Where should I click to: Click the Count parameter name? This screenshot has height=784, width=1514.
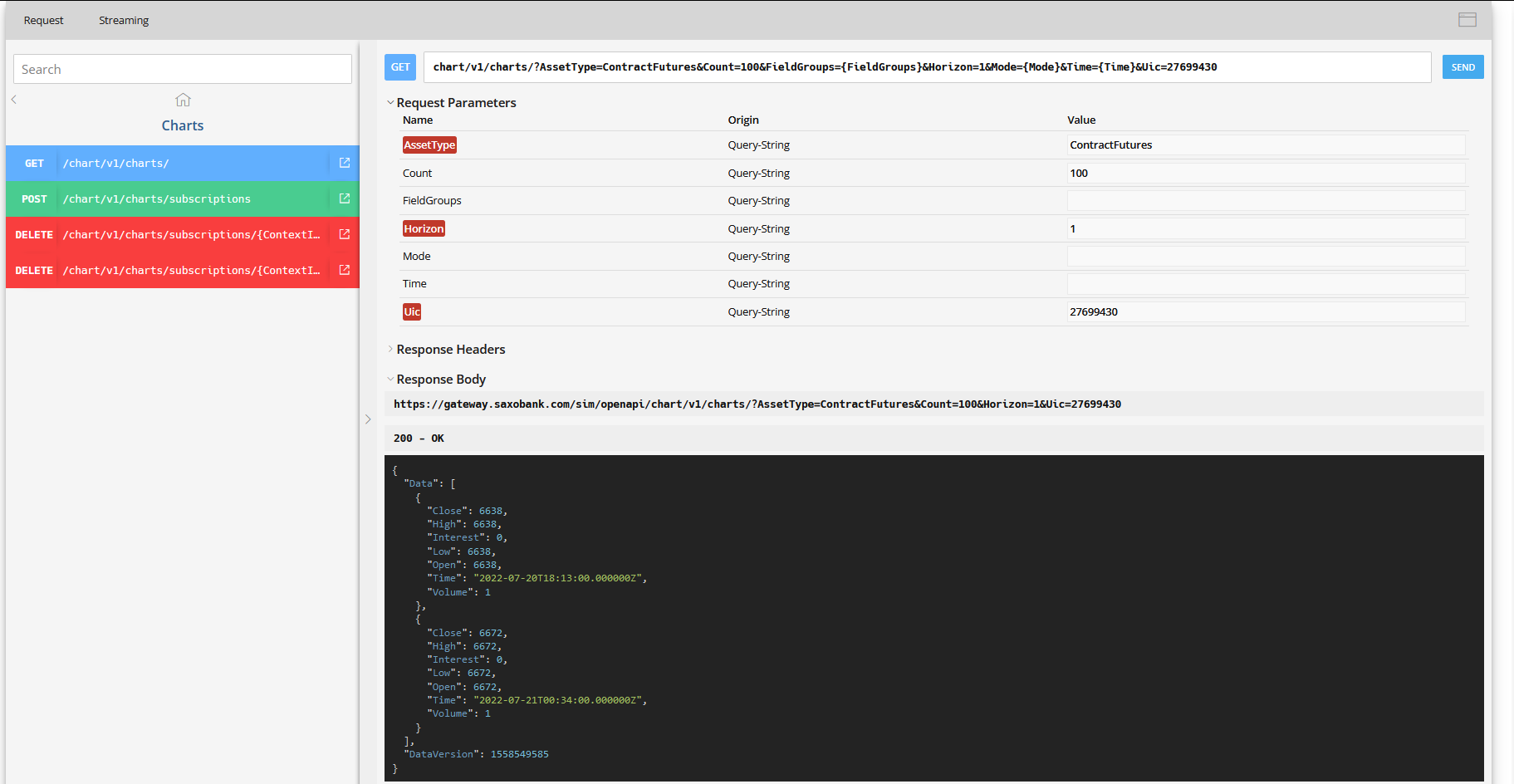pyautogui.click(x=417, y=174)
